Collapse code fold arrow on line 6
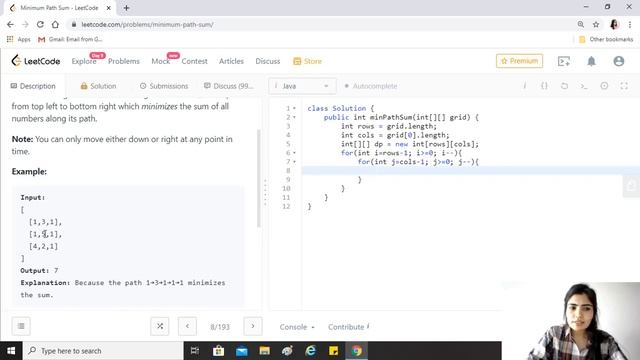 coord(294,153)
